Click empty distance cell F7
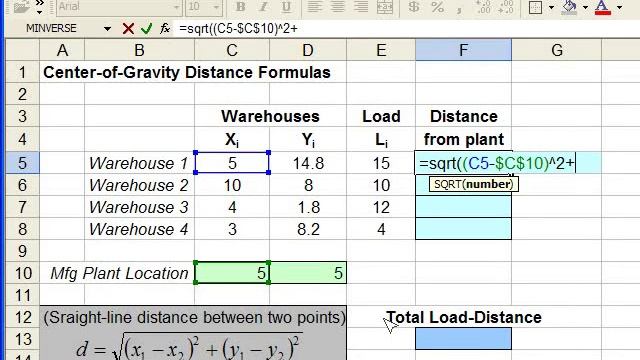This screenshot has height=360, width=640. click(x=463, y=207)
